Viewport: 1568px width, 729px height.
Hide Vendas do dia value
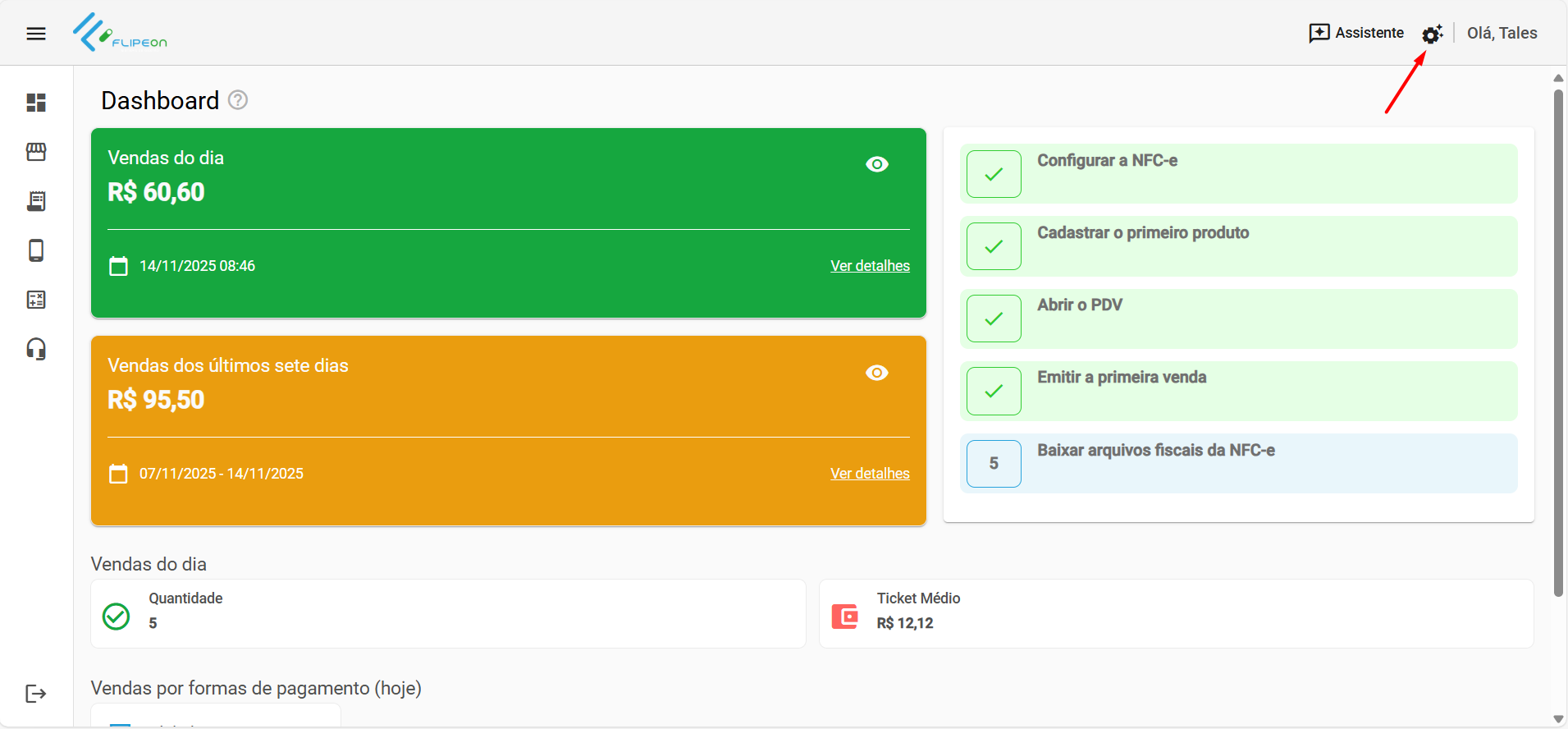[877, 164]
